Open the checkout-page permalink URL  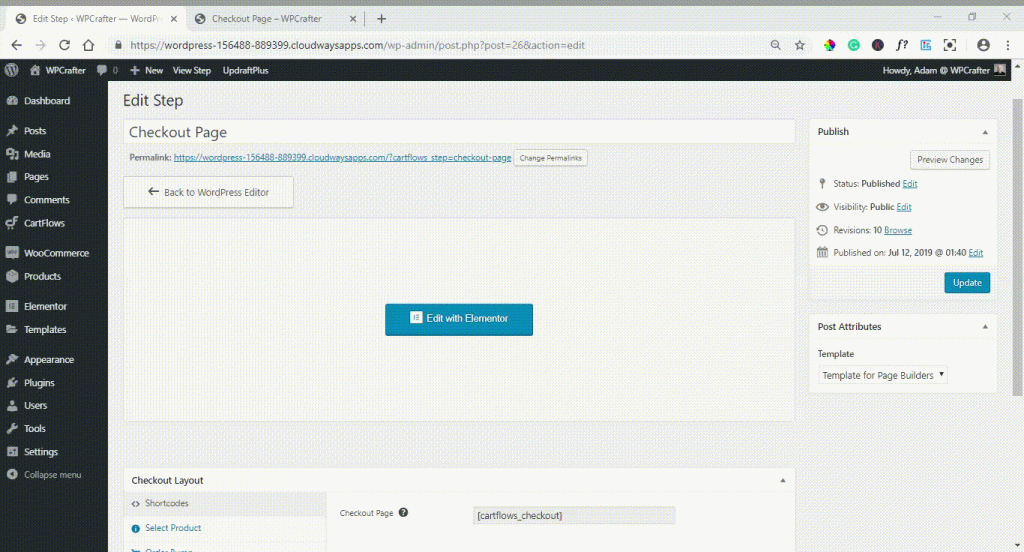(342, 157)
